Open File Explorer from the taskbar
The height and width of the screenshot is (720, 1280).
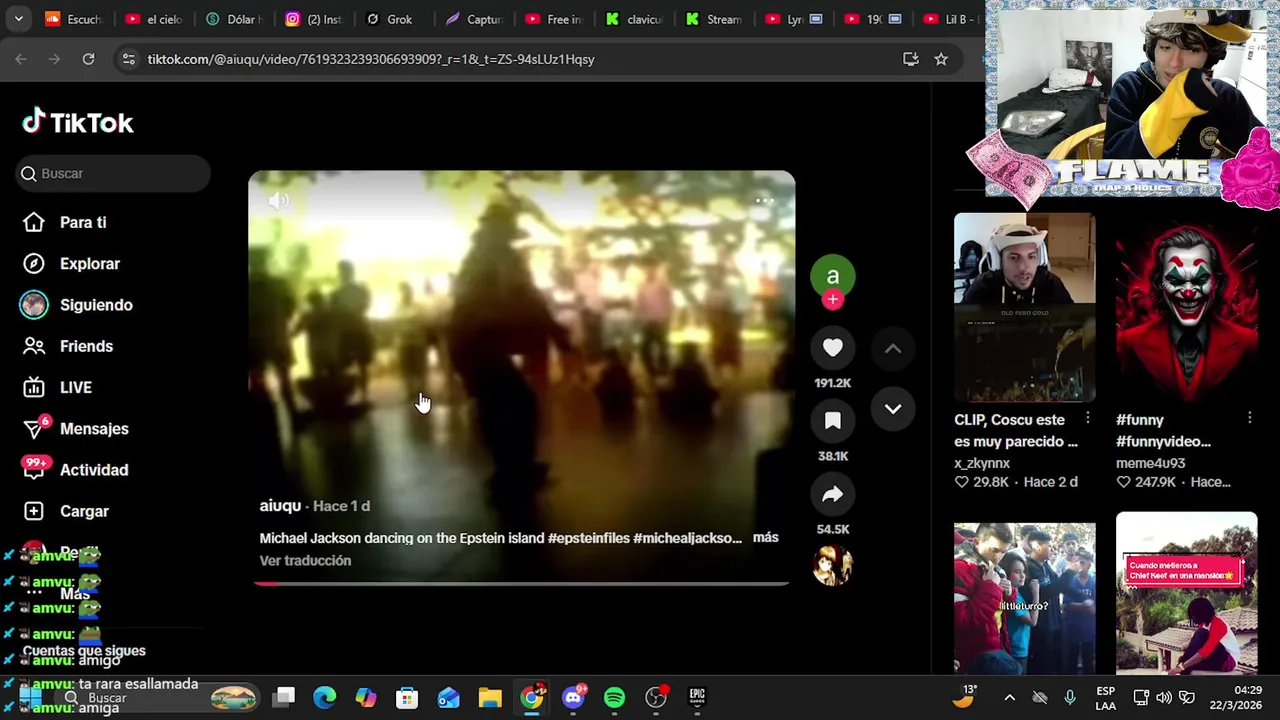click(490, 697)
